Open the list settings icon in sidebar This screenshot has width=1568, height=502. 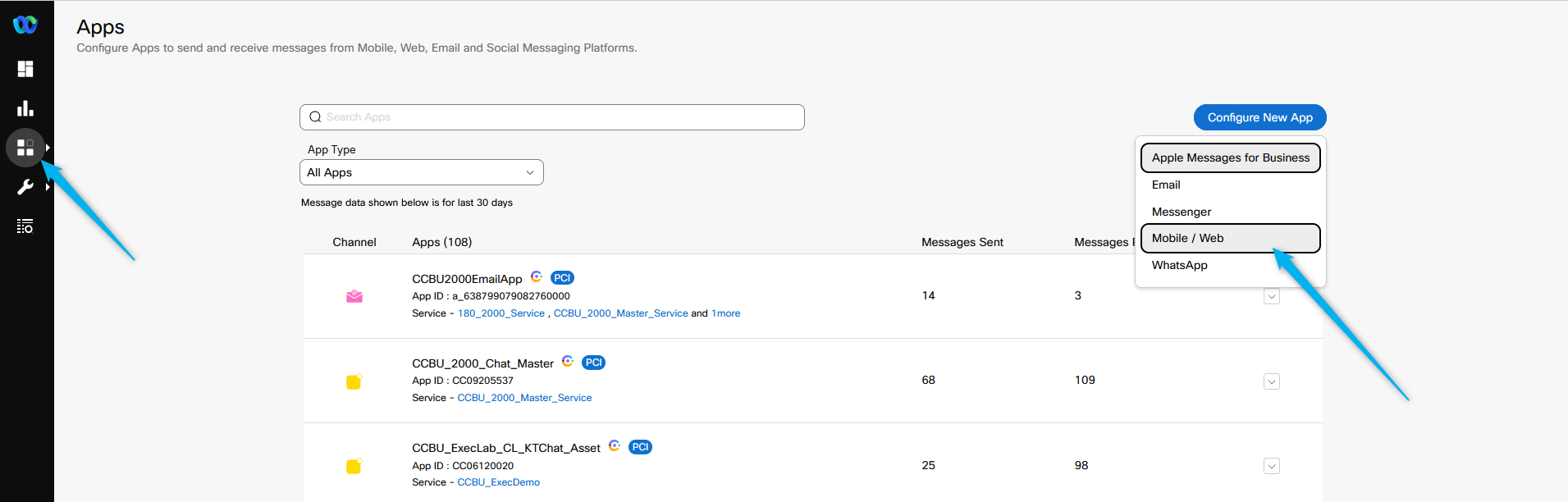point(25,226)
